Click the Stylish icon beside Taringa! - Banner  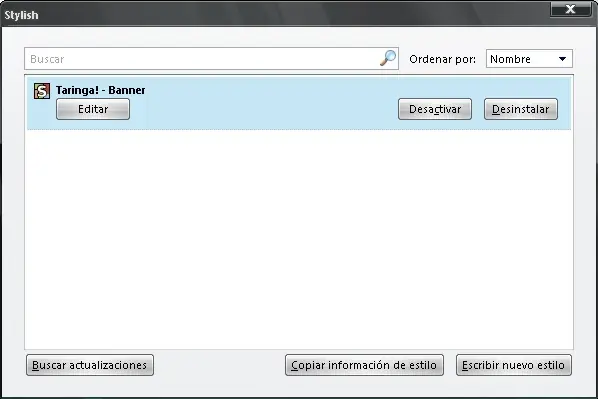(x=42, y=91)
